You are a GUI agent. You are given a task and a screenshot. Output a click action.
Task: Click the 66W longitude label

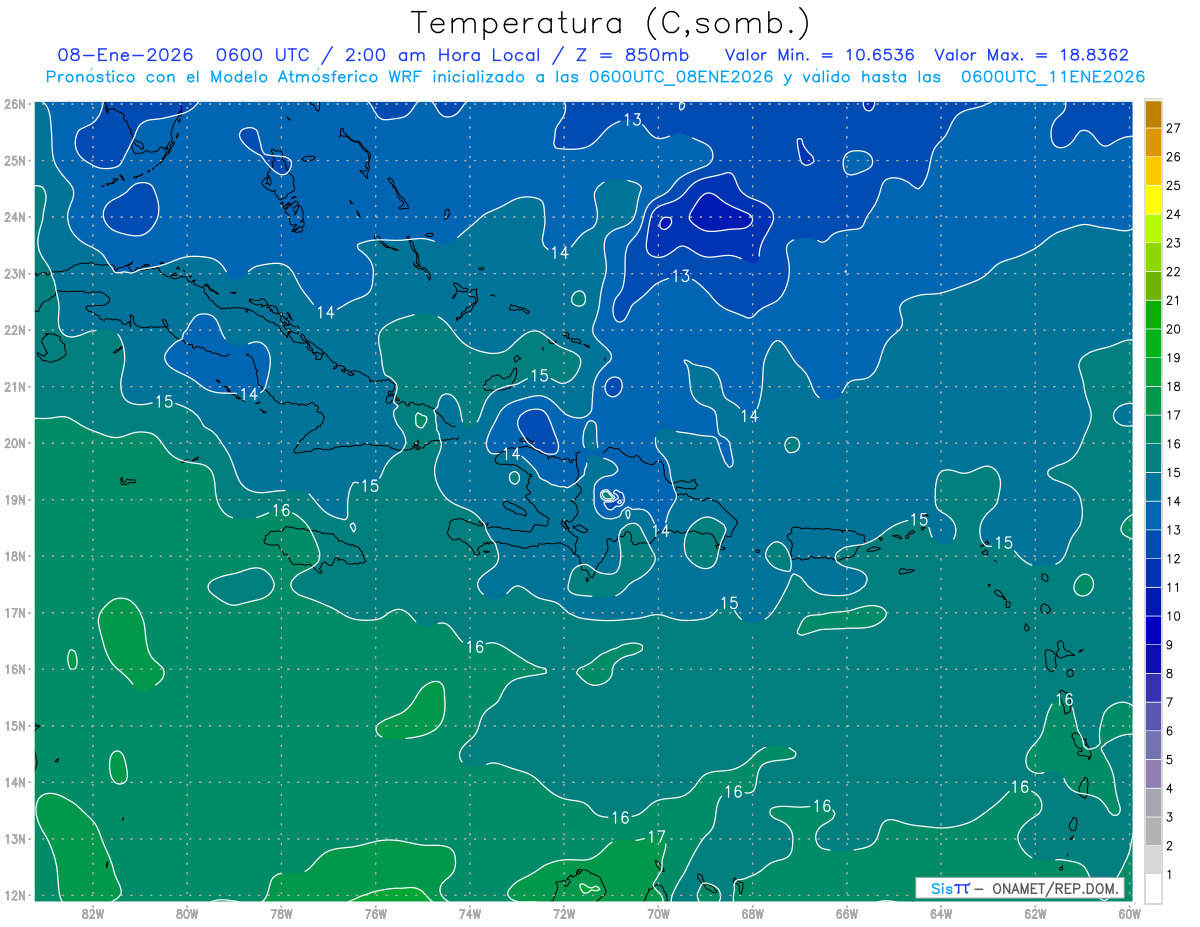(x=847, y=913)
